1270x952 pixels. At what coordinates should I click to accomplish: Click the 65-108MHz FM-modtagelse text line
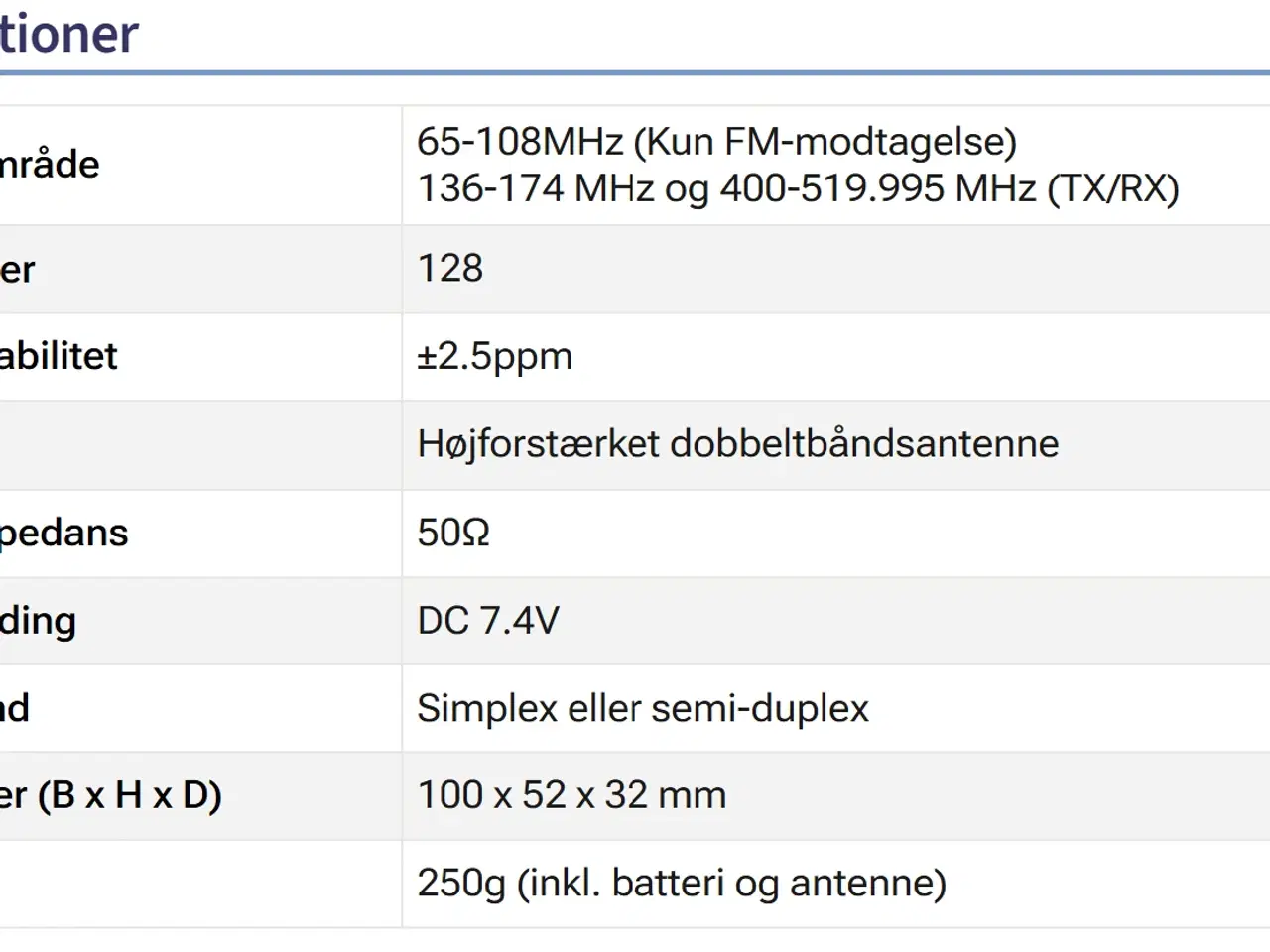pyautogui.click(x=716, y=142)
